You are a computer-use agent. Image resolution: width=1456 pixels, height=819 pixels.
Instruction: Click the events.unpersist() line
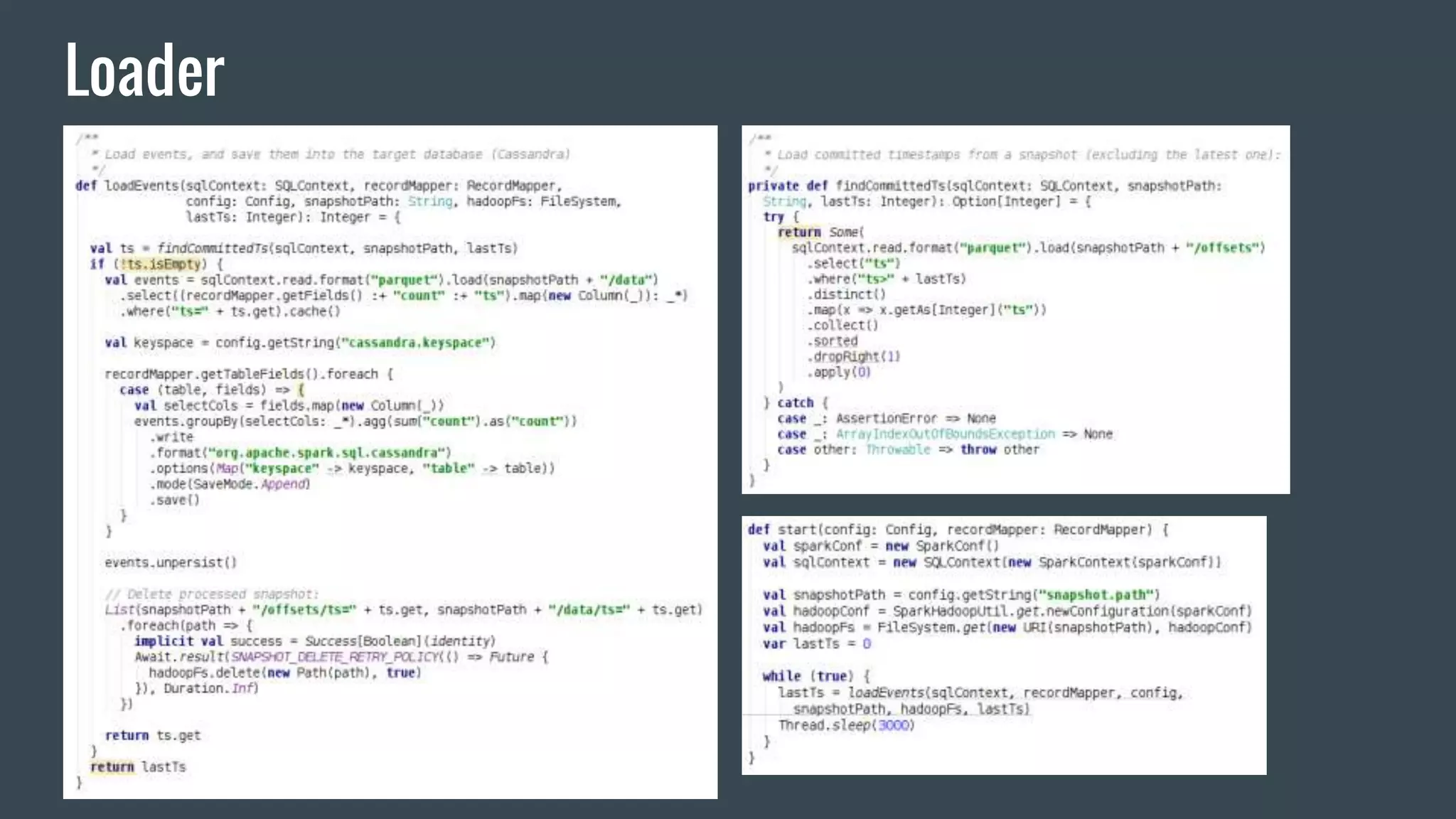point(171,562)
